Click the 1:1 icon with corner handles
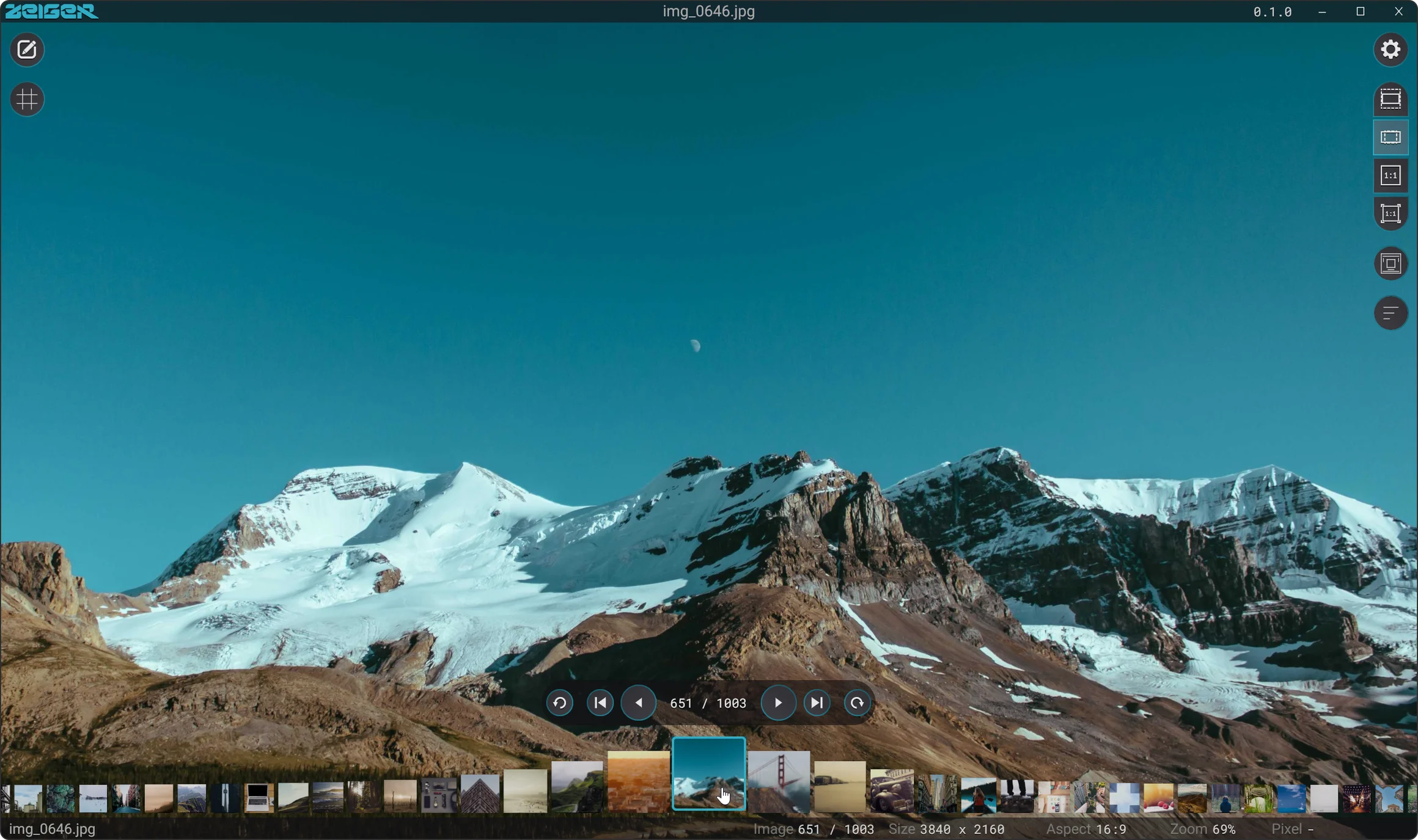This screenshot has height=840, width=1418. click(1390, 214)
